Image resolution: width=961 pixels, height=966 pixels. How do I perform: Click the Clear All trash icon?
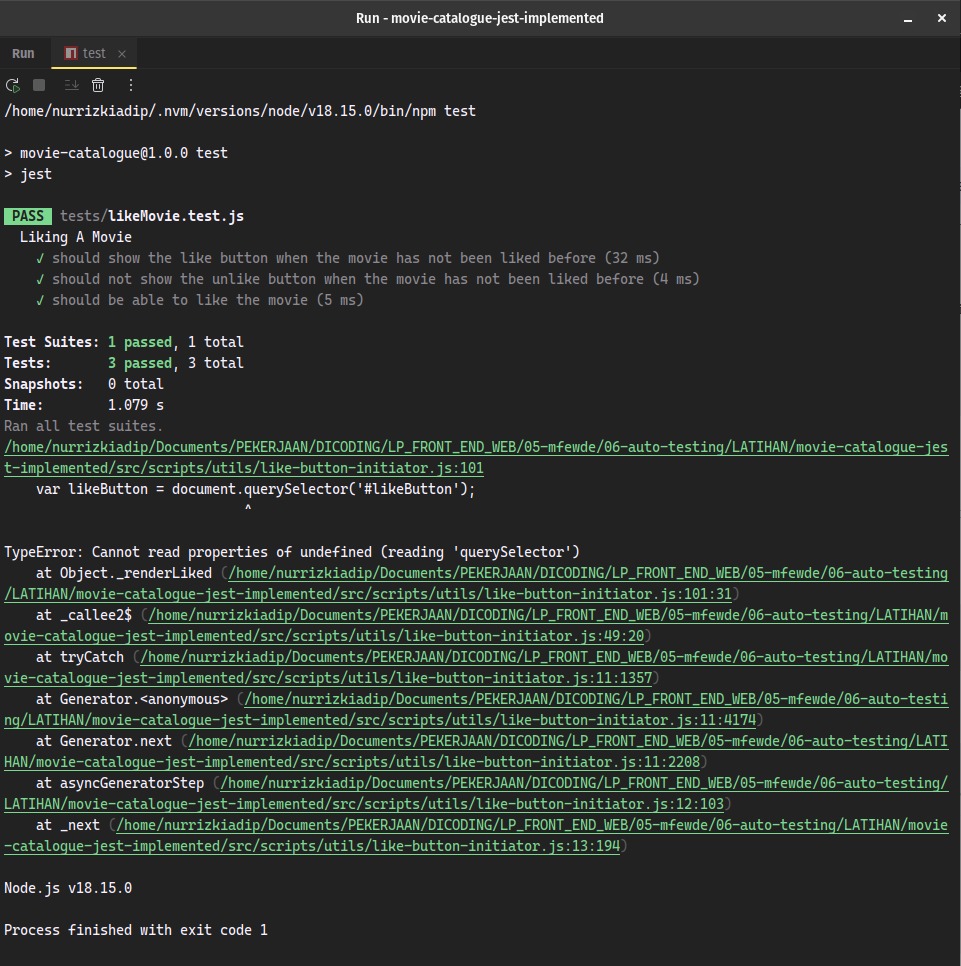pyautogui.click(x=98, y=85)
